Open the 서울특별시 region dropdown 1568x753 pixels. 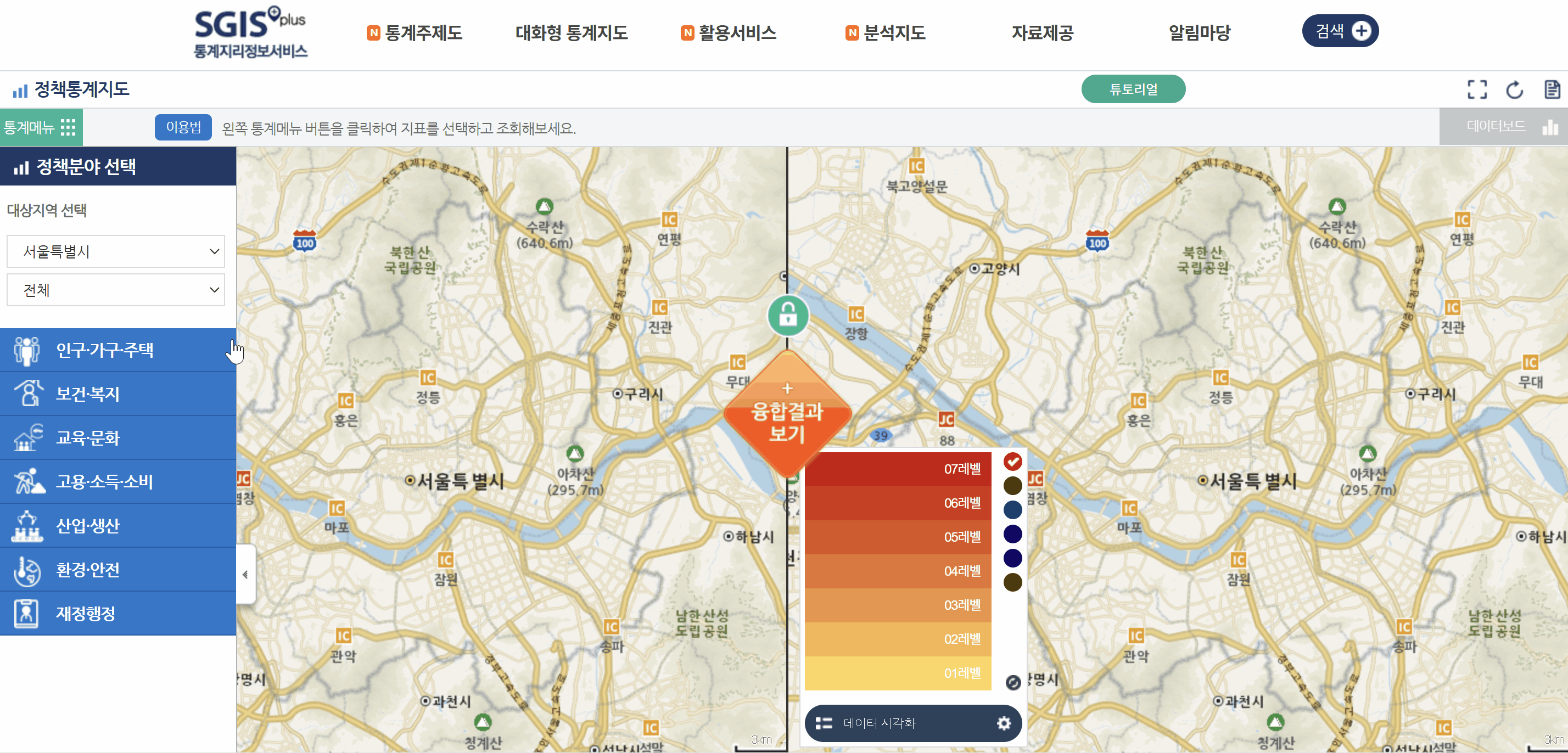tap(116, 251)
